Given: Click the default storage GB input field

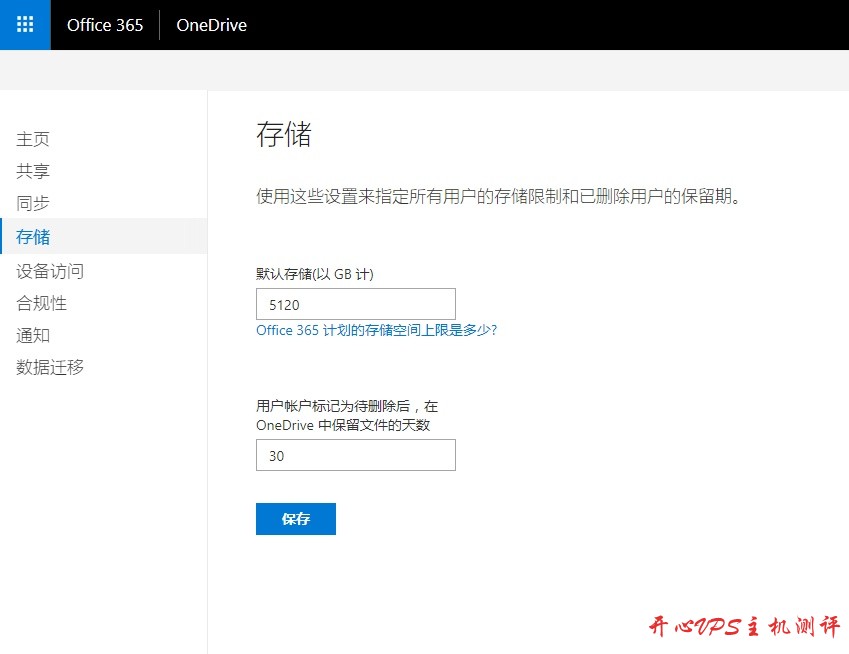Looking at the screenshot, I should (x=355, y=304).
